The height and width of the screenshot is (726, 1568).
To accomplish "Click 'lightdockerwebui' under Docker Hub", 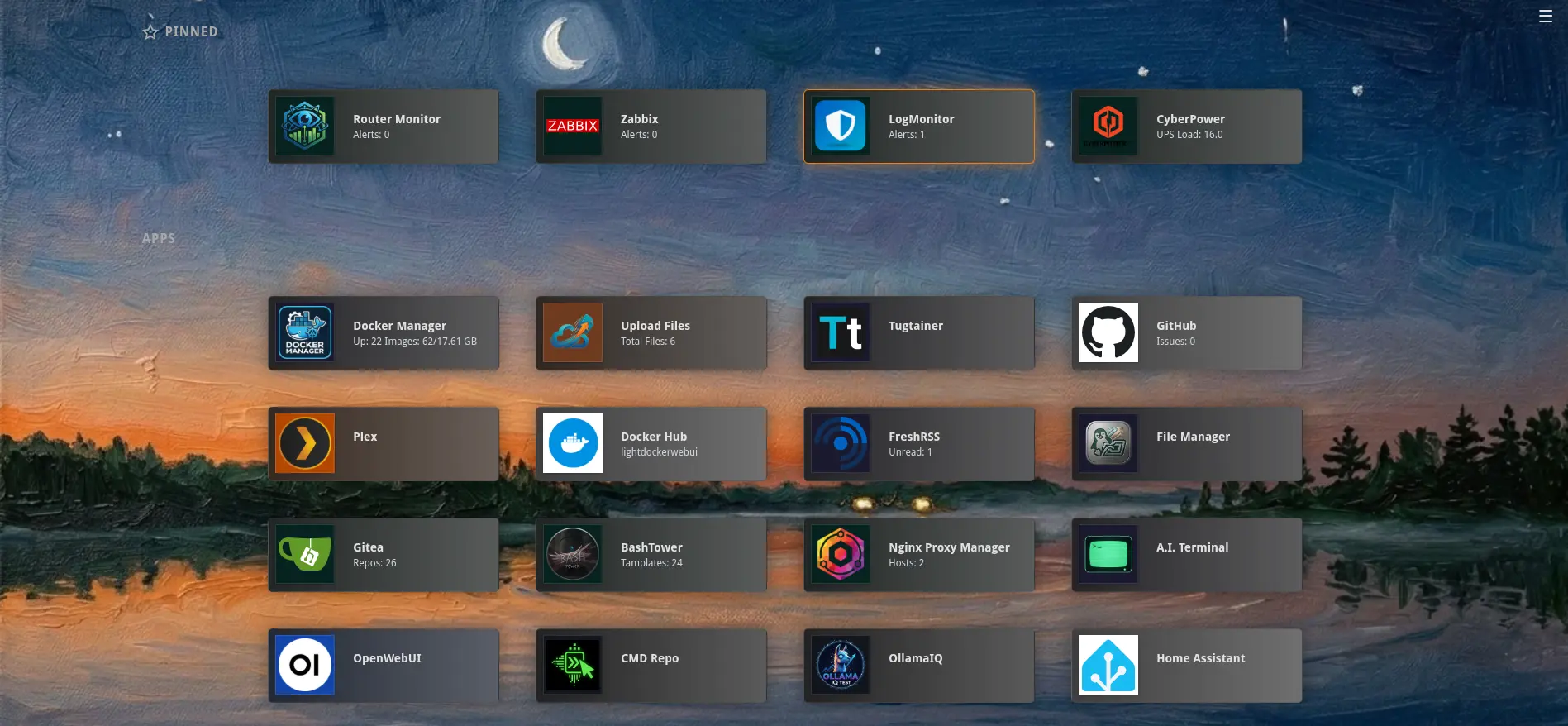I will [659, 452].
